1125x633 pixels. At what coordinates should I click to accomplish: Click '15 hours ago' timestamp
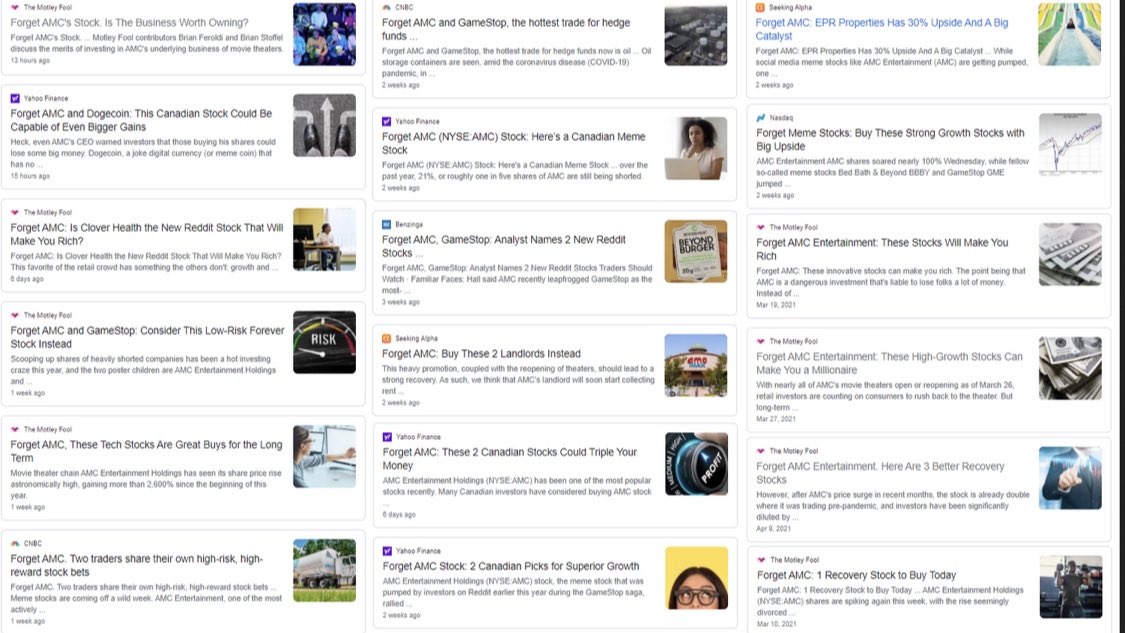[x=30, y=176]
